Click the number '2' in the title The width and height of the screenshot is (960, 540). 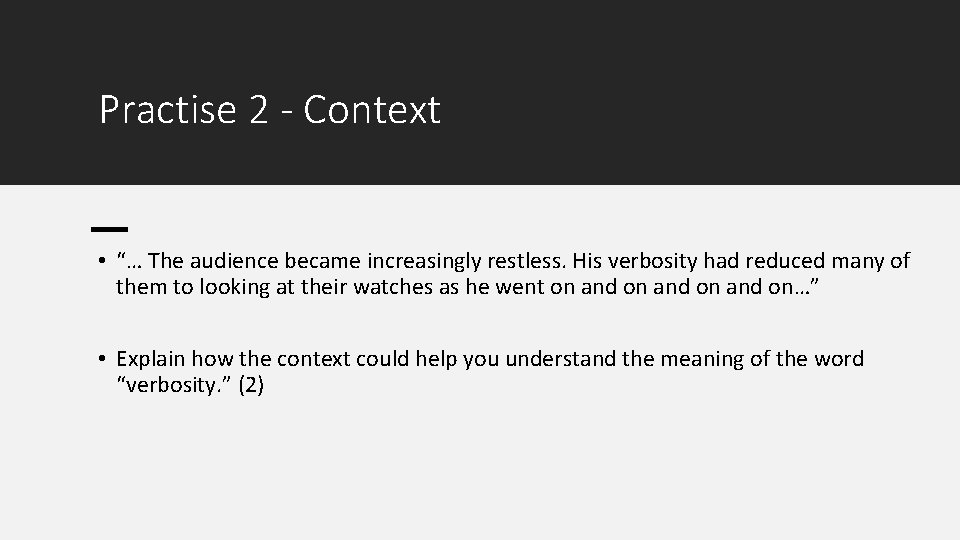pos(259,110)
